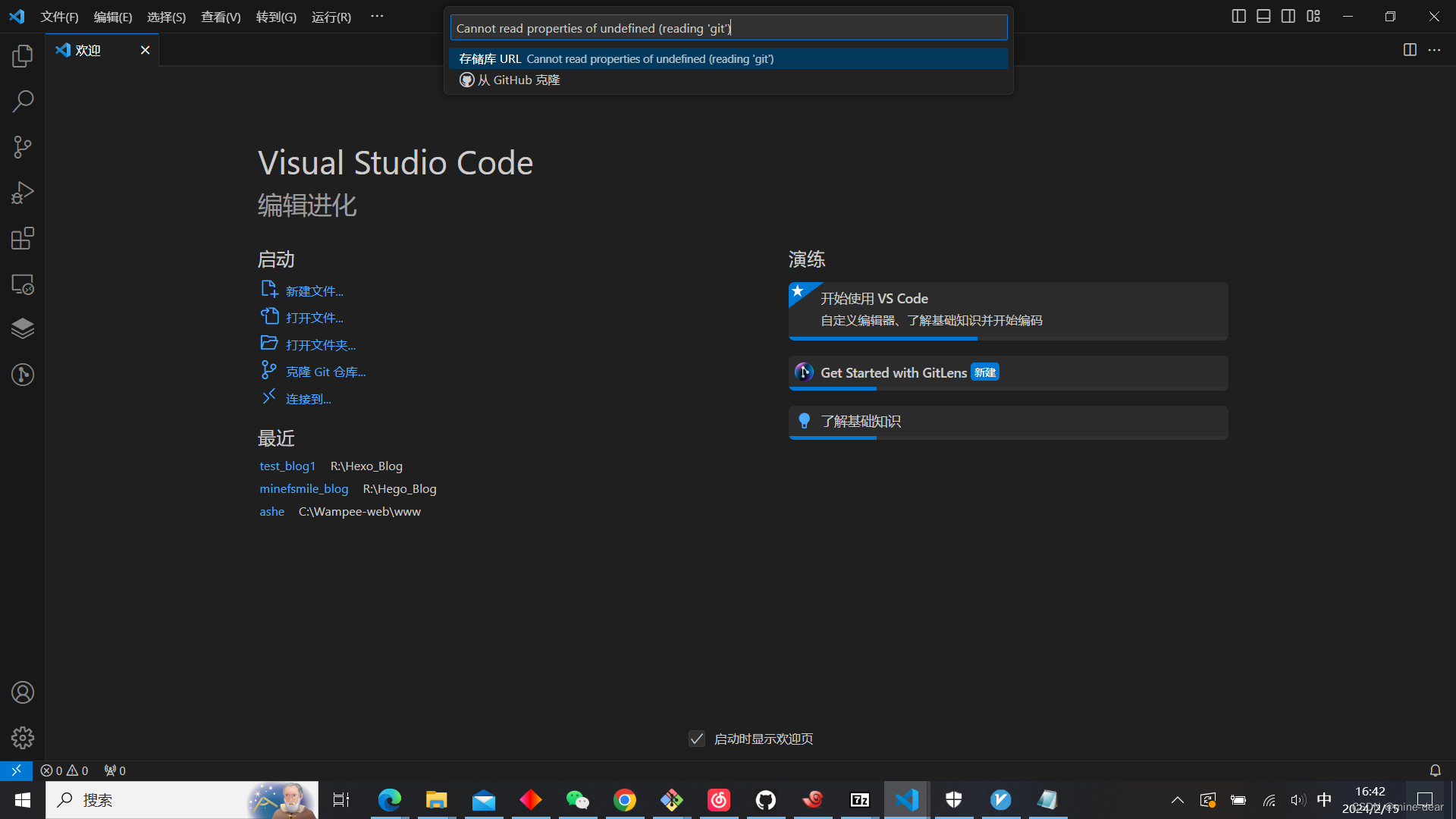The width and height of the screenshot is (1456, 819).
Task: Open the Explorer view in activity bar
Action: (23, 55)
